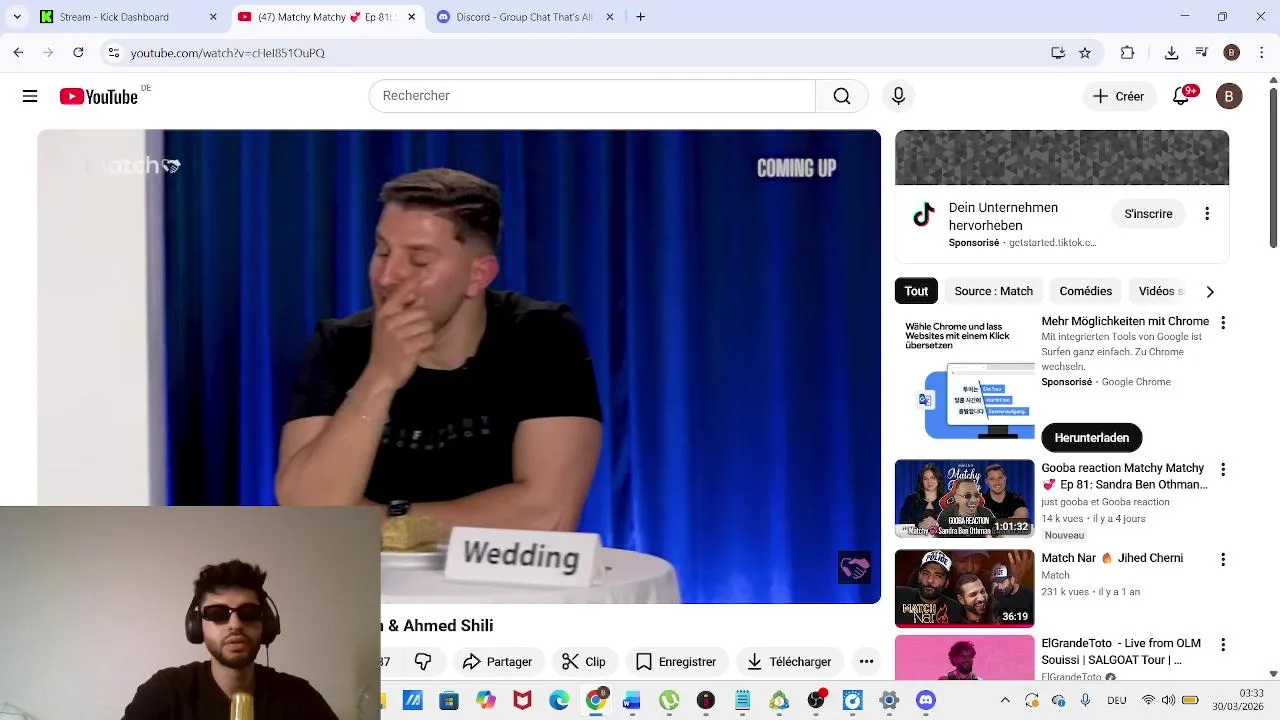Open Copilot from taskbar
Viewport: 1280px width, 720px height.
(x=486, y=700)
